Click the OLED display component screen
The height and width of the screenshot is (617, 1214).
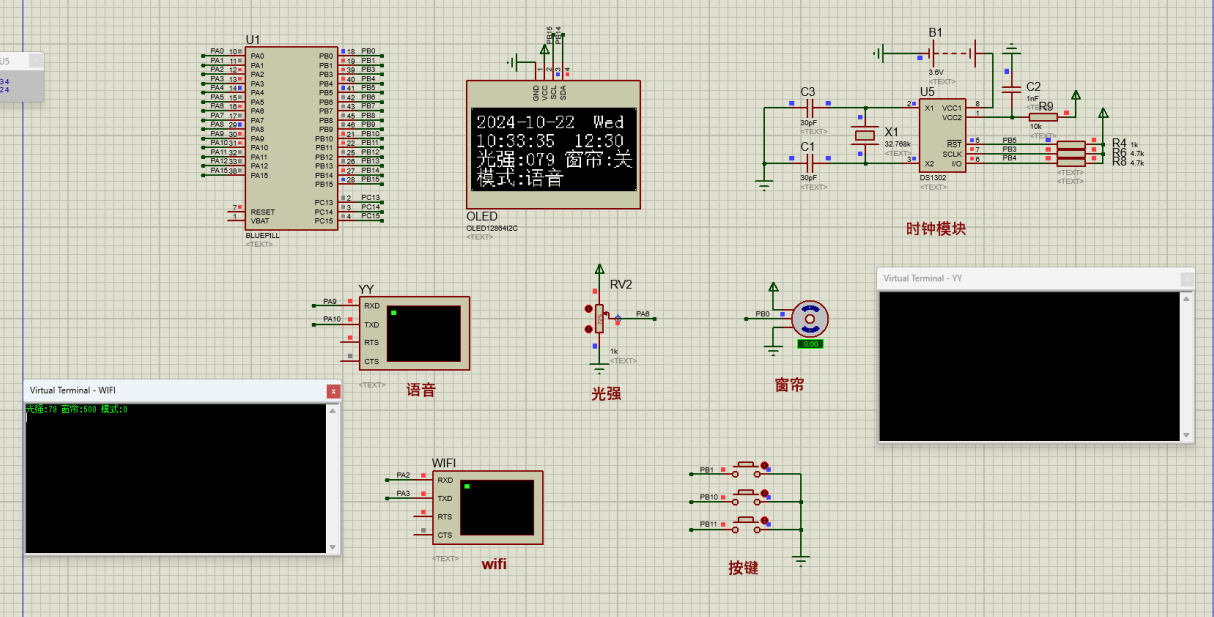pos(553,148)
